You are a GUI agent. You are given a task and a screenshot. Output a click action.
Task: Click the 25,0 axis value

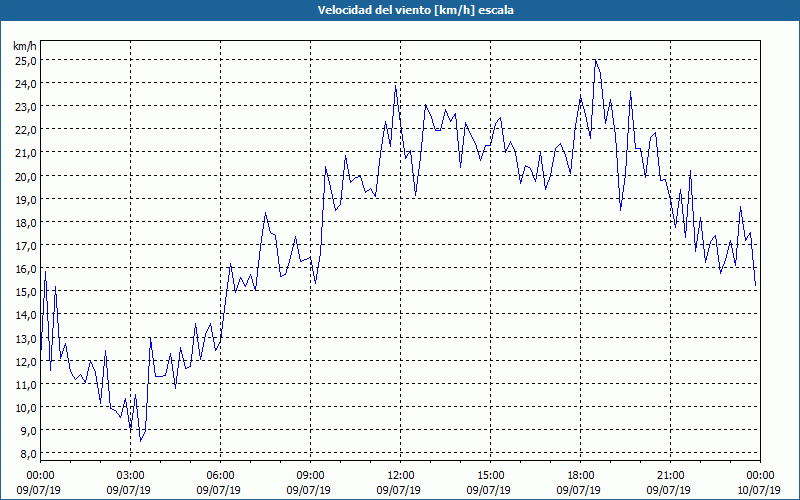pyautogui.click(x=25, y=60)
